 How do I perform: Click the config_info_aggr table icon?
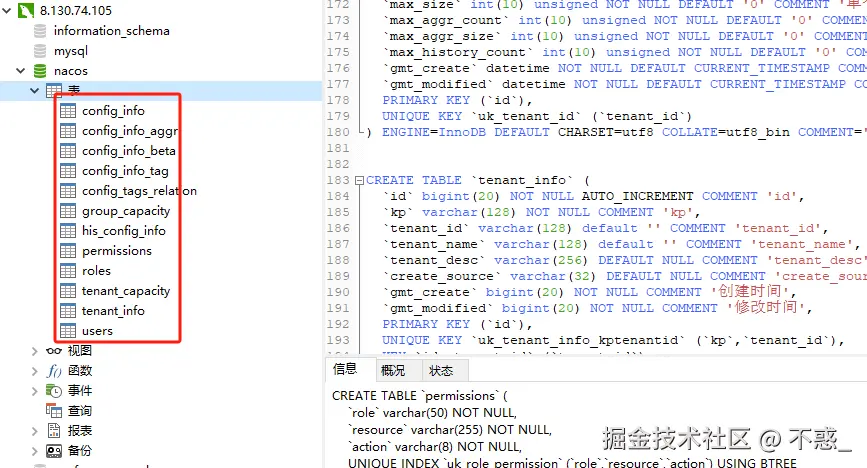[68, 131]
